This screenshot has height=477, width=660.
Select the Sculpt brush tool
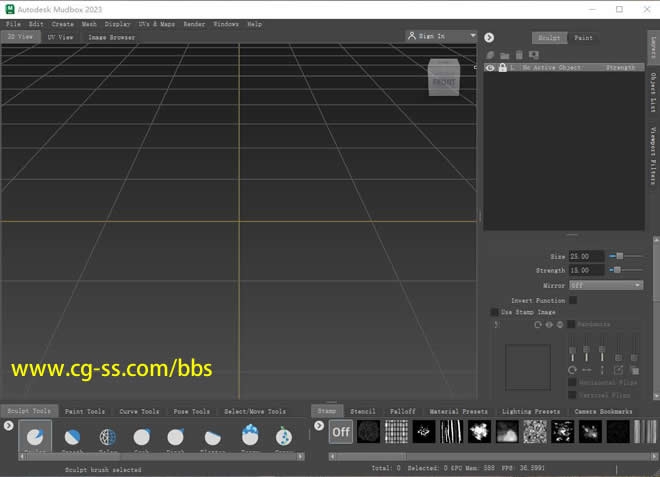(x=35, y=438)
